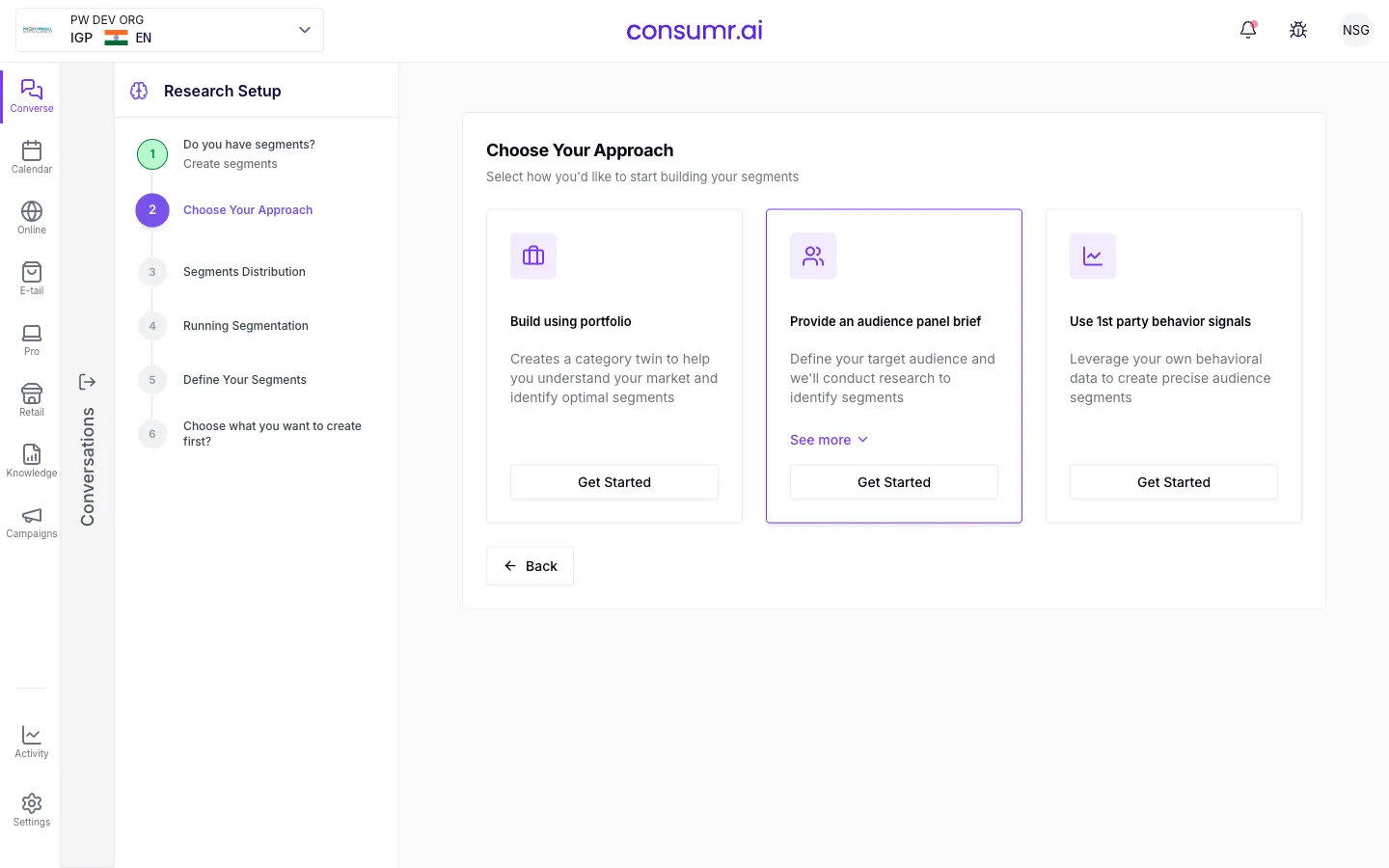Open the Knowledge section
The height and width of the screenshot is (868, 1389).
(x=31, y=461)
